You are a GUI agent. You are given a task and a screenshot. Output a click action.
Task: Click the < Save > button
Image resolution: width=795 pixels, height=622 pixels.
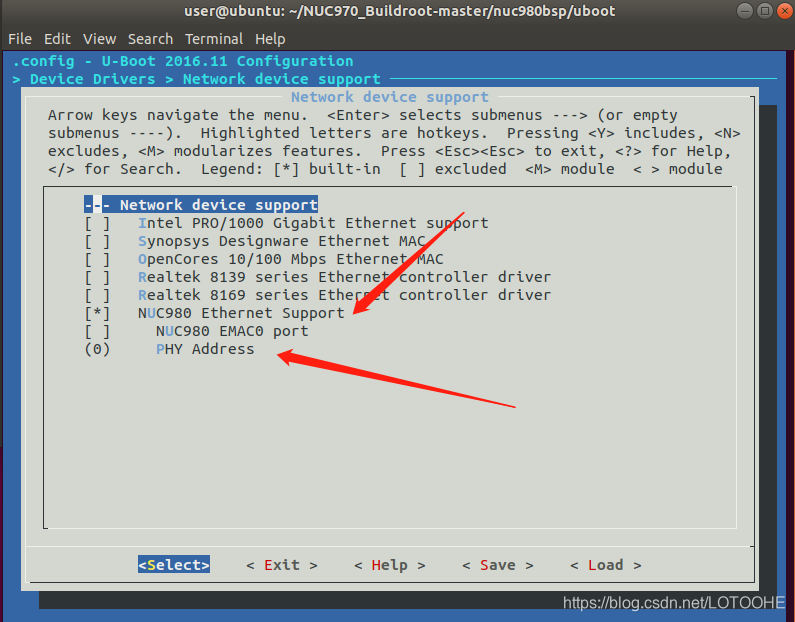pos(497,565)
